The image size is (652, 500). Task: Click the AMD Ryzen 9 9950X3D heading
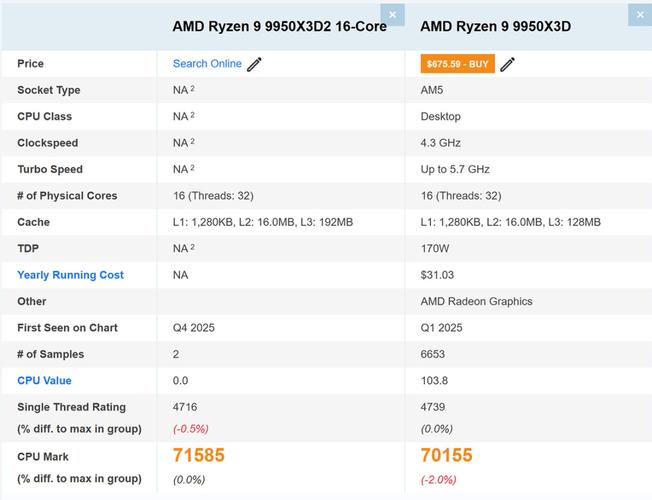coord(495,27)
